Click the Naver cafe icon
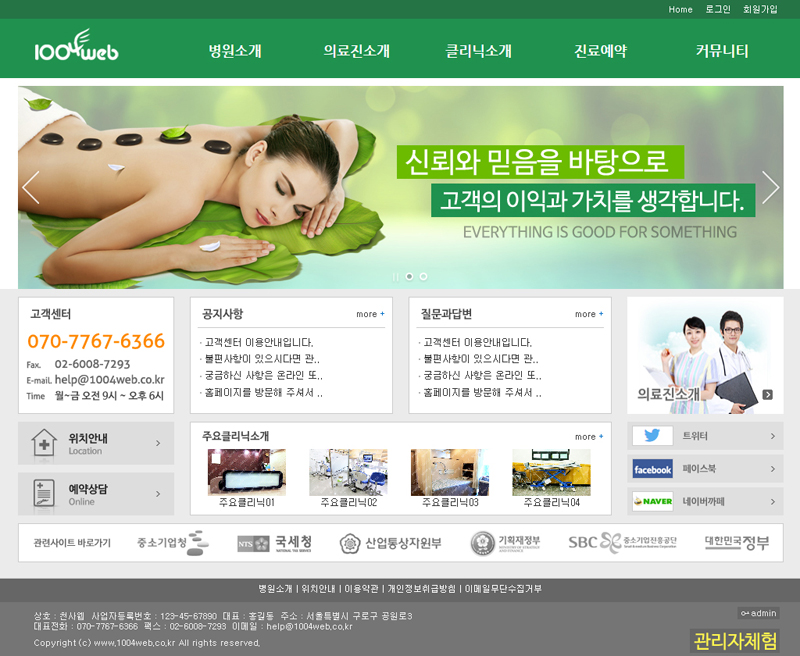The image size is (800, 656). click(652, 501)
